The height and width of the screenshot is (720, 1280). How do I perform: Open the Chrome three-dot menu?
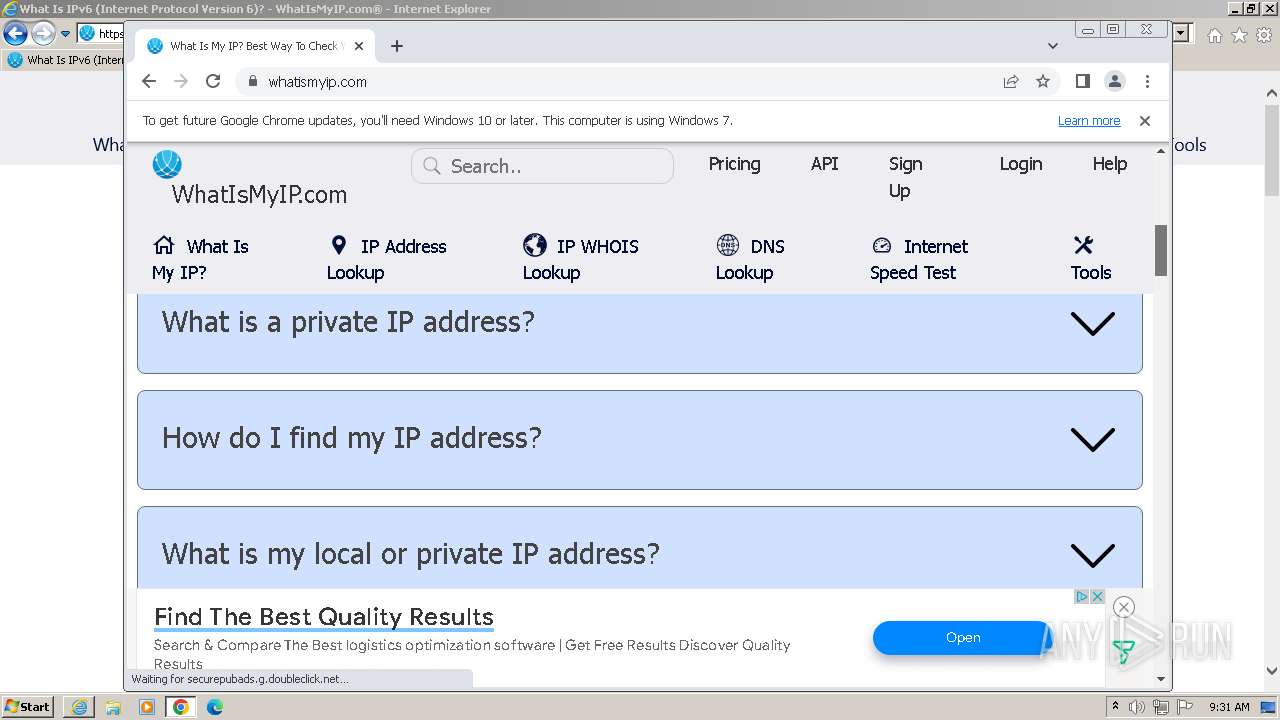coord(1147,82)
